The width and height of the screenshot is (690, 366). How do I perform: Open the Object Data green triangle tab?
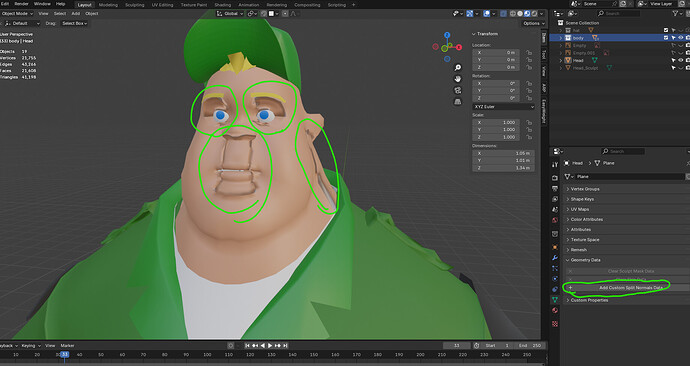[555, 300]
